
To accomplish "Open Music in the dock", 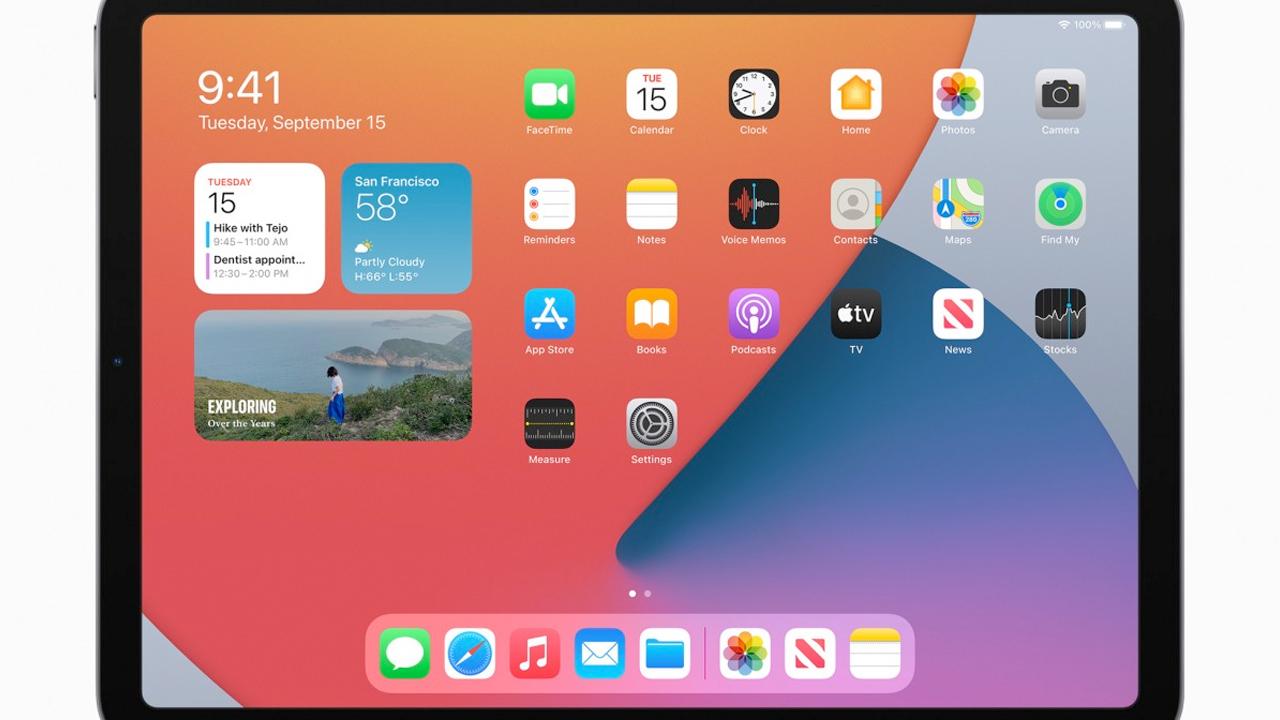I will 535,654.
